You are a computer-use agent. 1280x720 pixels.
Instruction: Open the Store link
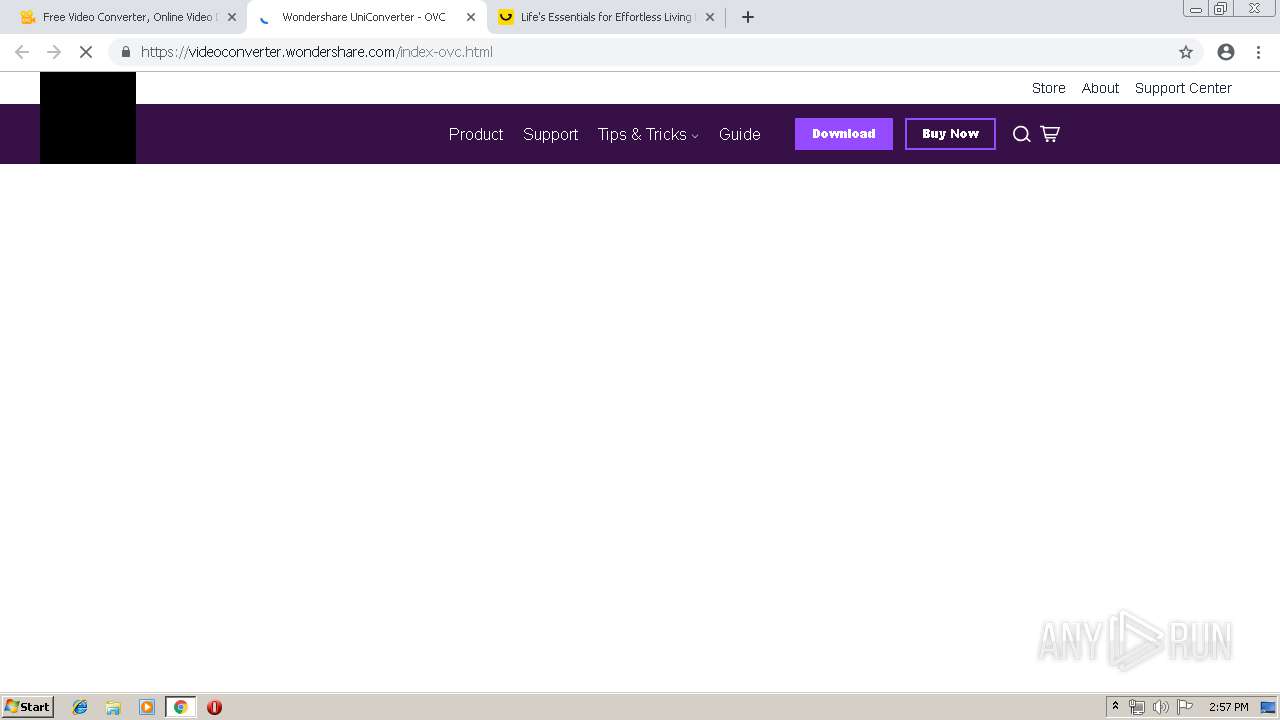[1049, 88]
